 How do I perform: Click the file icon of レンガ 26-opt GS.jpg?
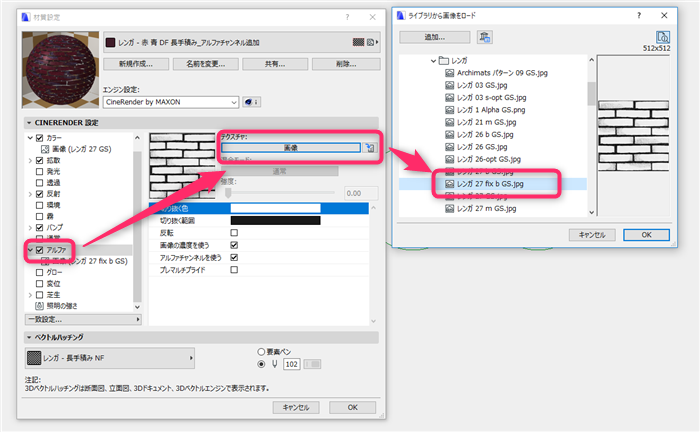[x=450, y=159]
